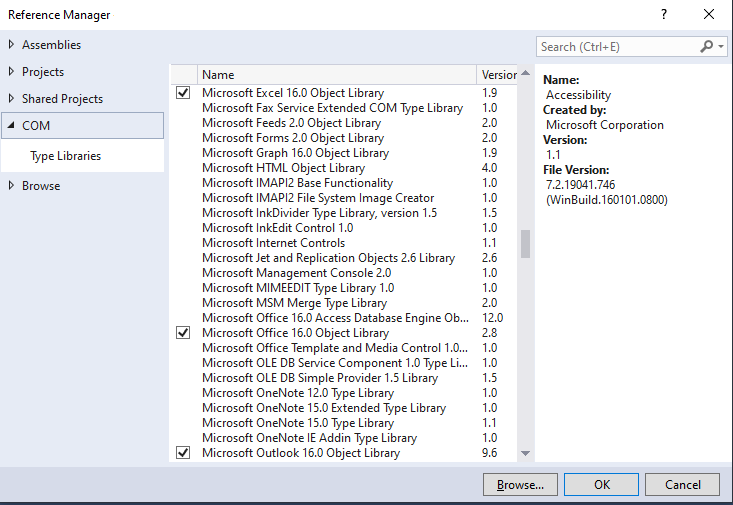Select Microsoft Forms 2.0 Object Library row

tap(343, 137)
